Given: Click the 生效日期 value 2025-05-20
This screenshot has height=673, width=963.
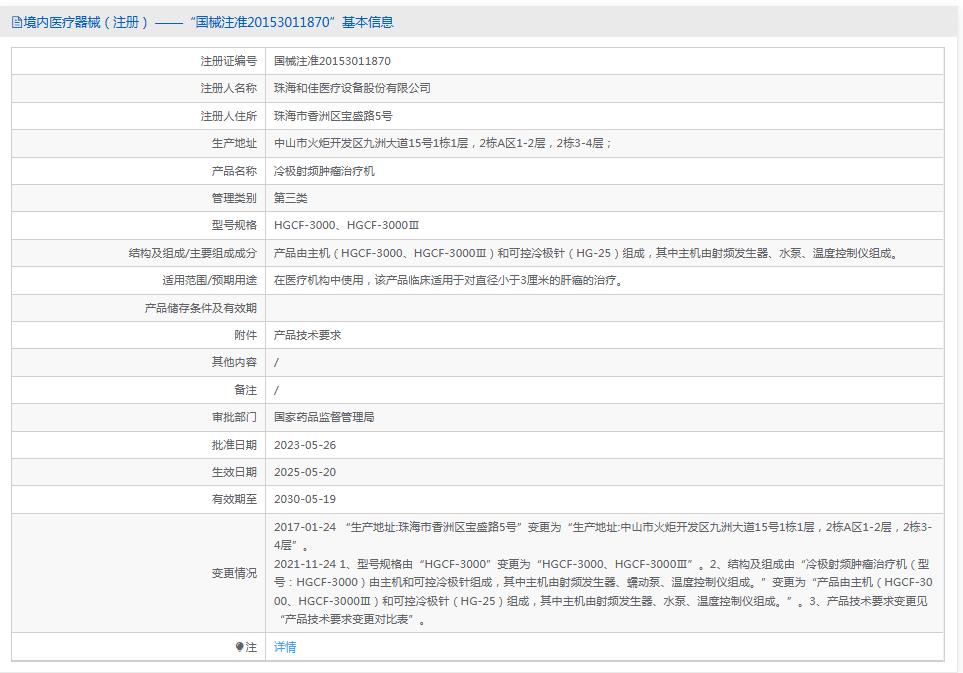Looking at the screenshot, I should click(303, 471).
